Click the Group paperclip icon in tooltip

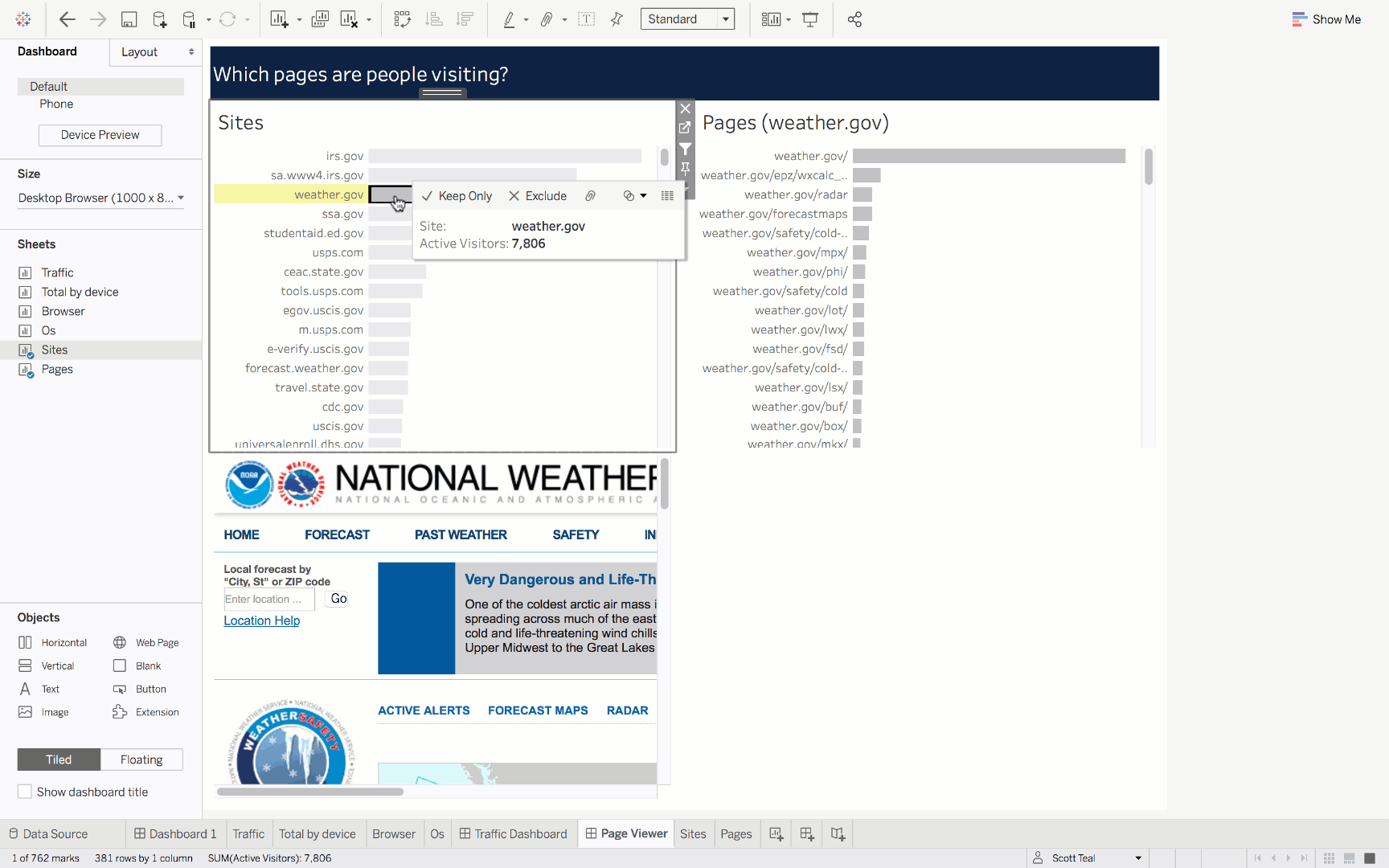point(590,196)
